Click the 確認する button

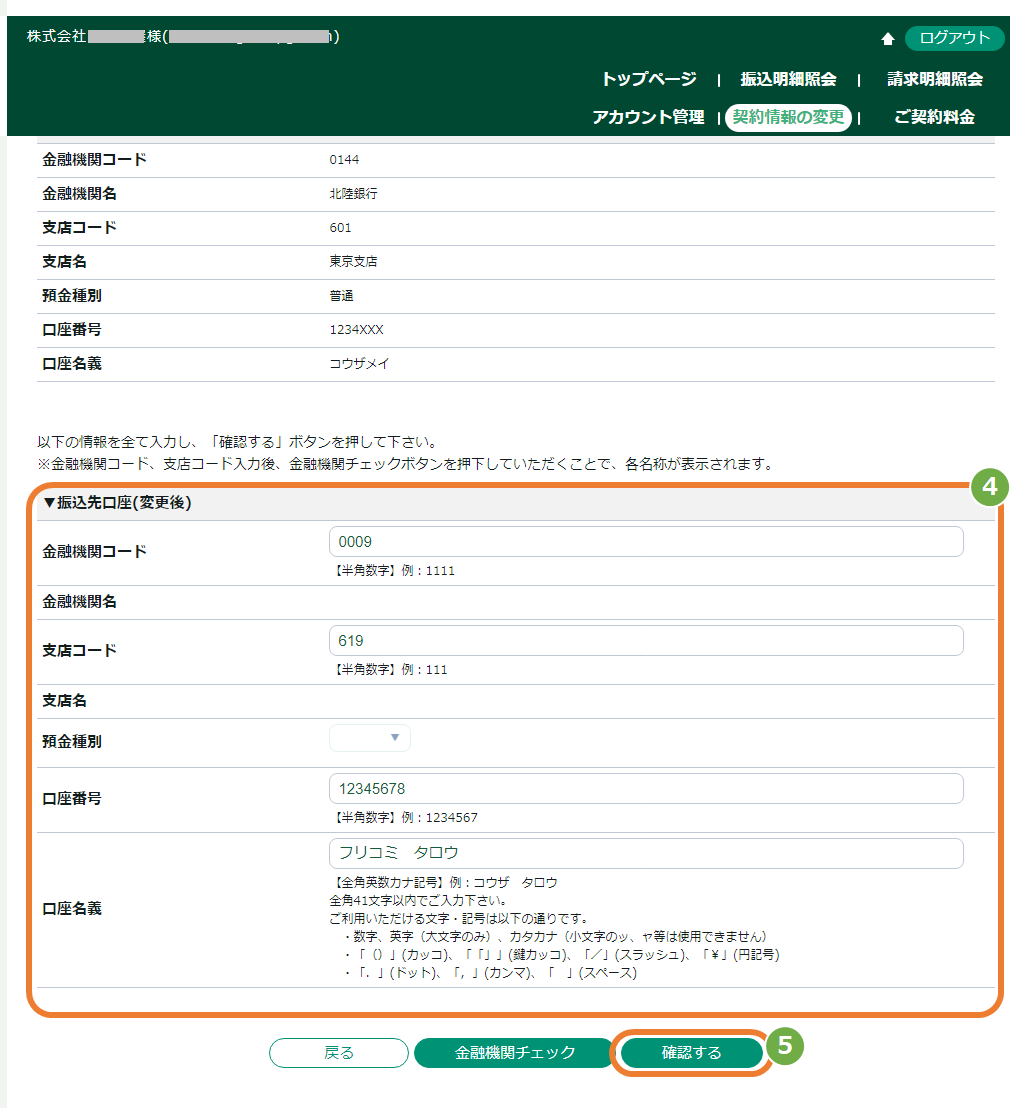(x=691, y=1052)
